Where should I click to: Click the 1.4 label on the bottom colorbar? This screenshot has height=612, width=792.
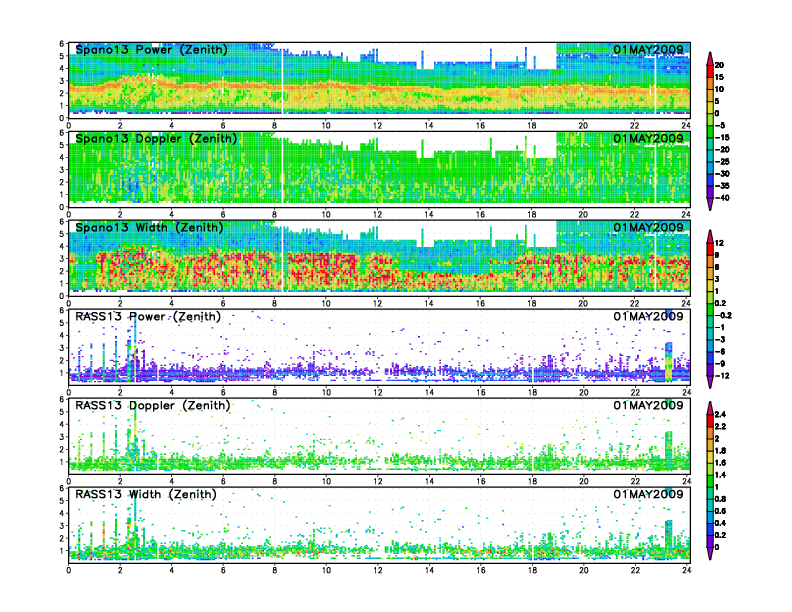(x=720, y=475)
